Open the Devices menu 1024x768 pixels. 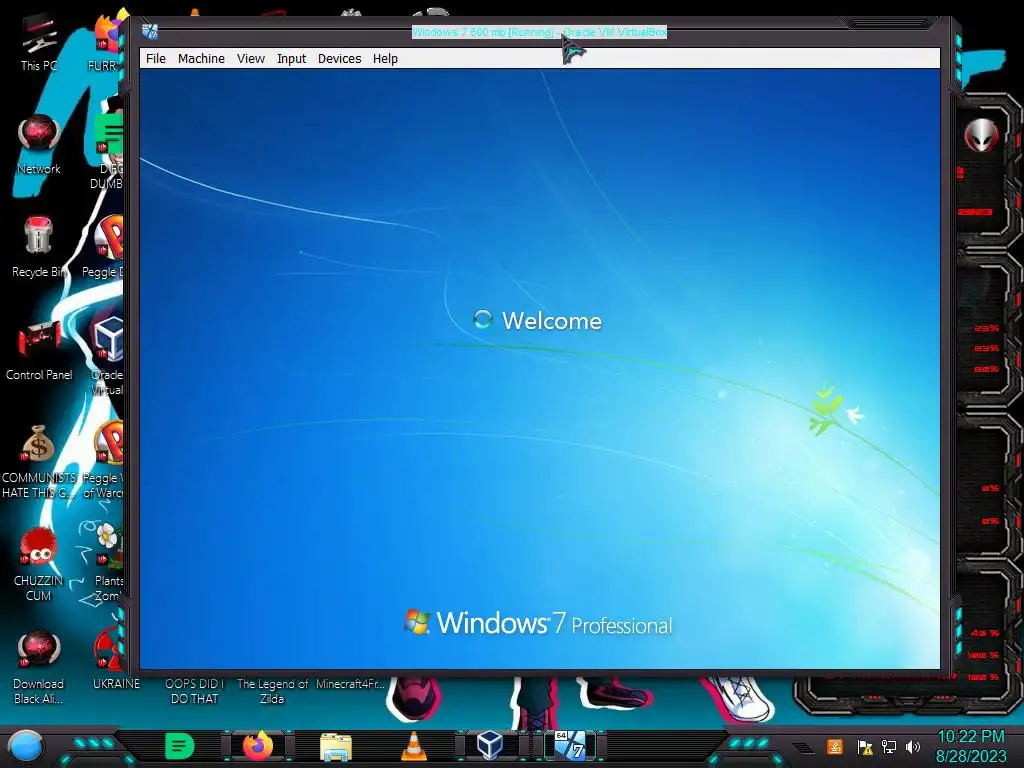340,59
